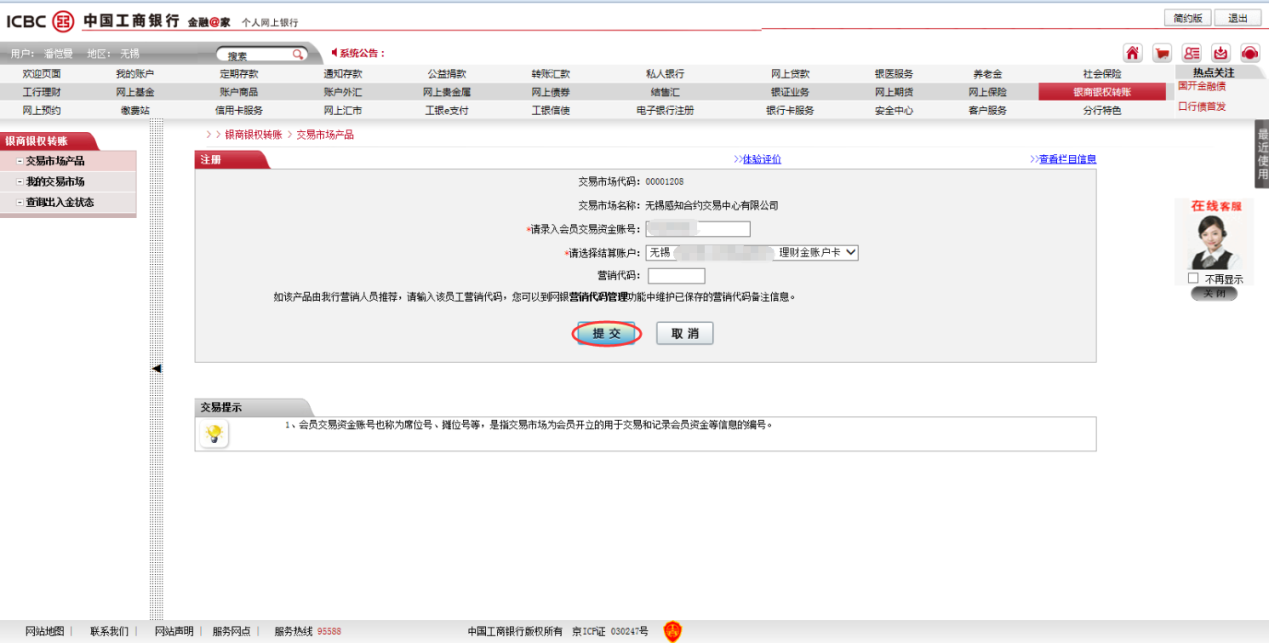Screen dimensions: 1269x643
Task: Open the 网上贷款 menu
Action: point(790,74)
